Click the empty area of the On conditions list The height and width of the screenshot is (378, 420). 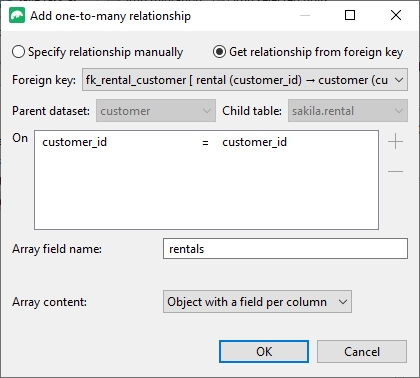(206, 190)
